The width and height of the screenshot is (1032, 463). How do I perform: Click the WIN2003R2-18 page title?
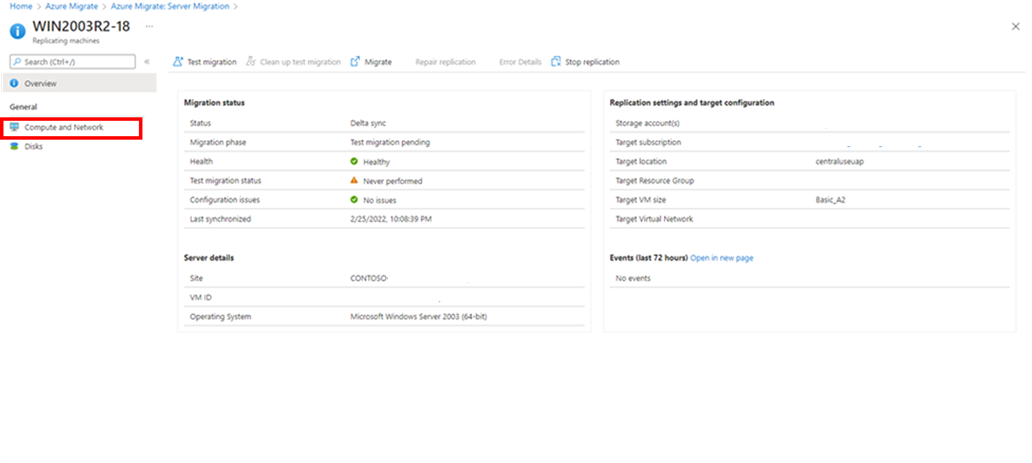click(81, 26)
